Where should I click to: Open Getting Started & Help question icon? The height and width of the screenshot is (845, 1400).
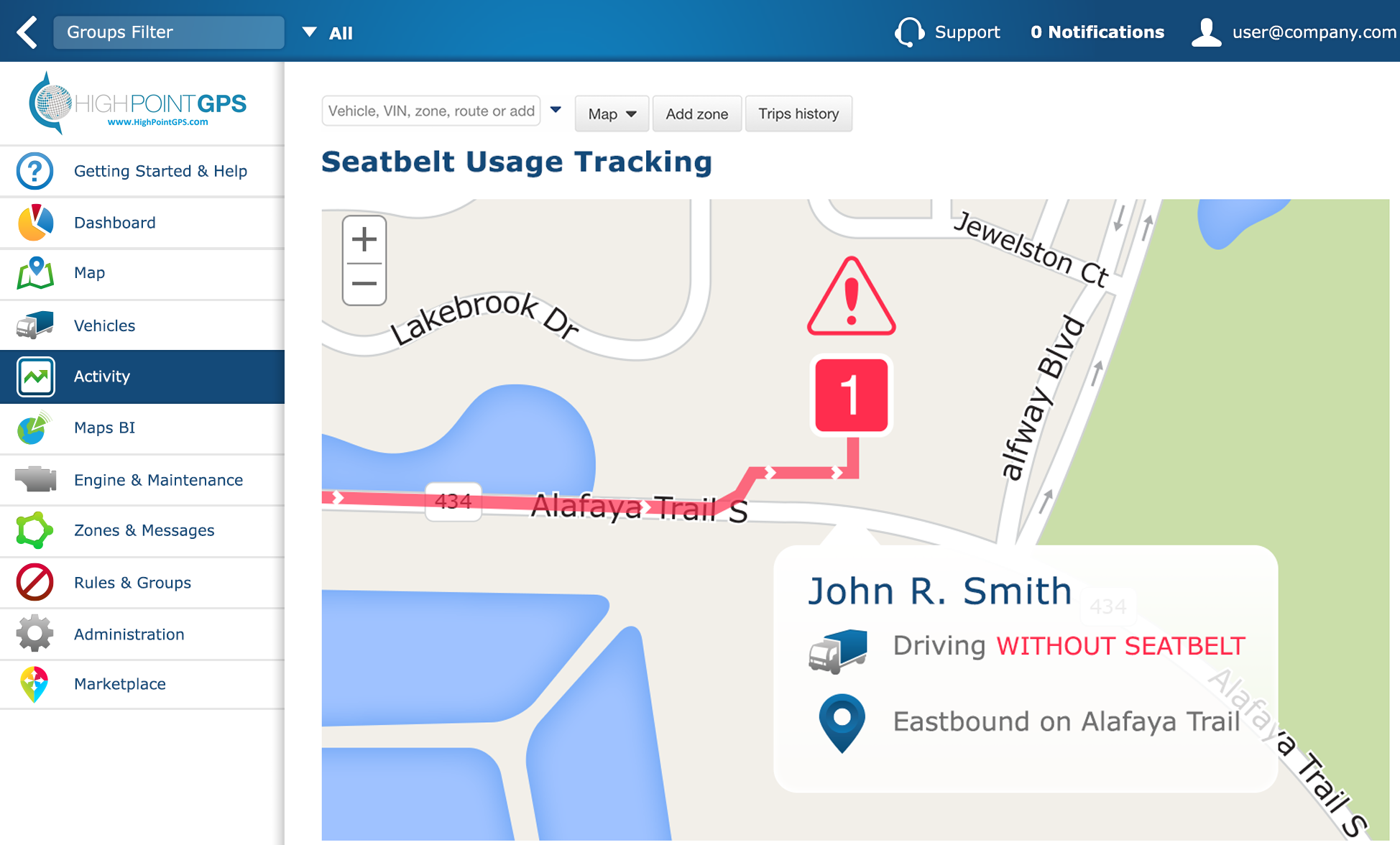point(34,171)
